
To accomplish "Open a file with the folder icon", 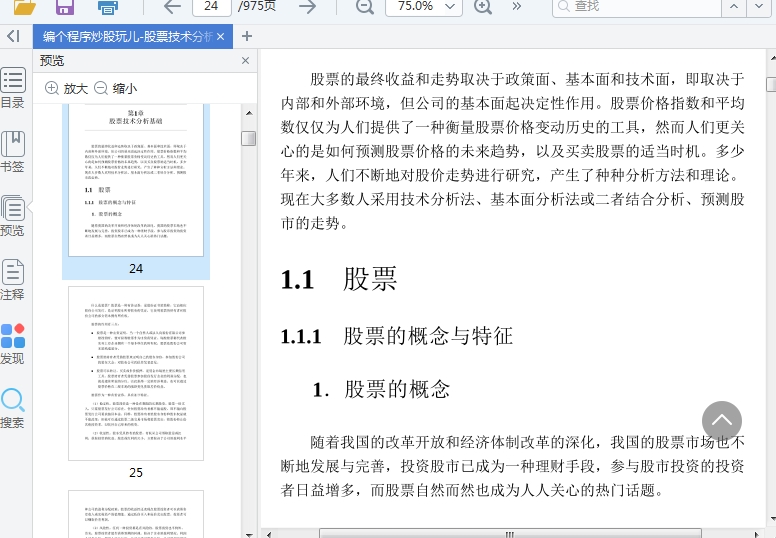I will pos(25,6).
